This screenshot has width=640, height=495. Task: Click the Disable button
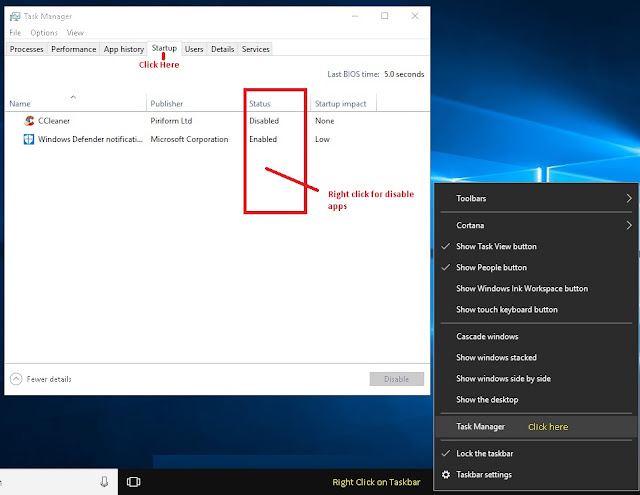(397, 379)
